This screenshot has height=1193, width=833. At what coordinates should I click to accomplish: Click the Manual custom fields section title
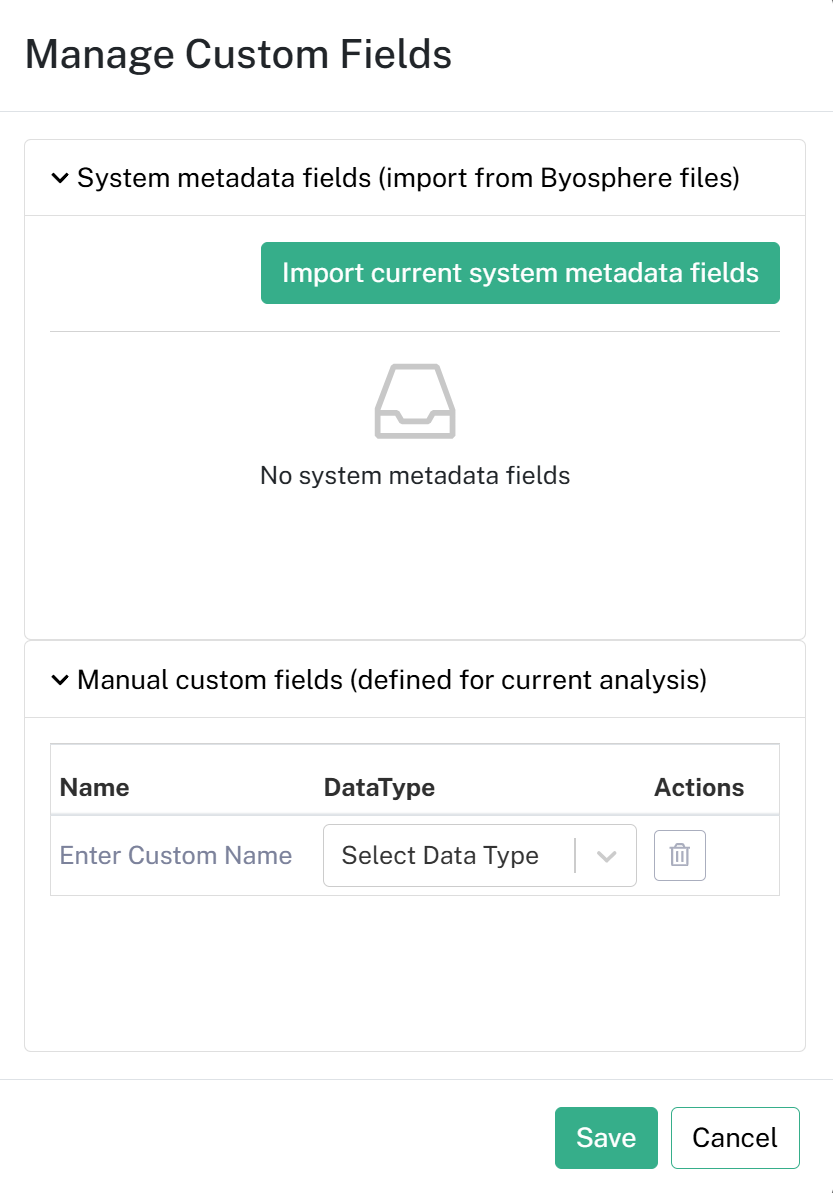point(392,679)
